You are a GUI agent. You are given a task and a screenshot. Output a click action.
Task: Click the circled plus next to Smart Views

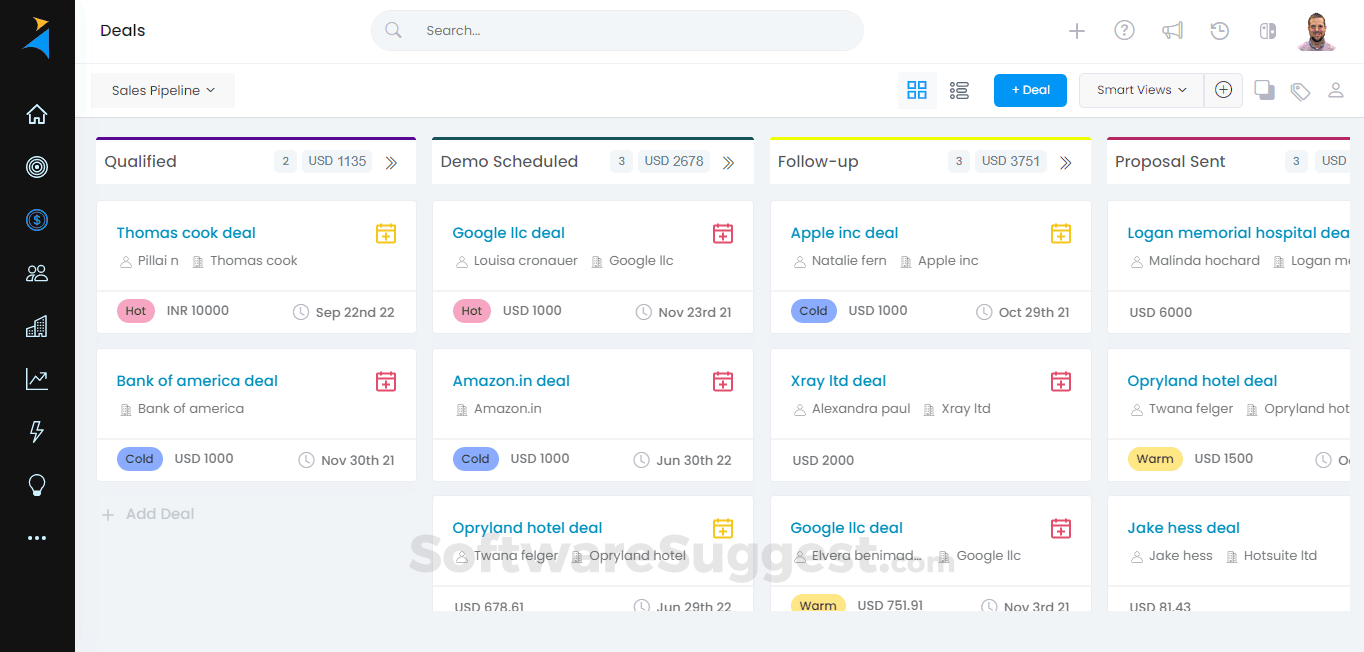point(1223,90)
